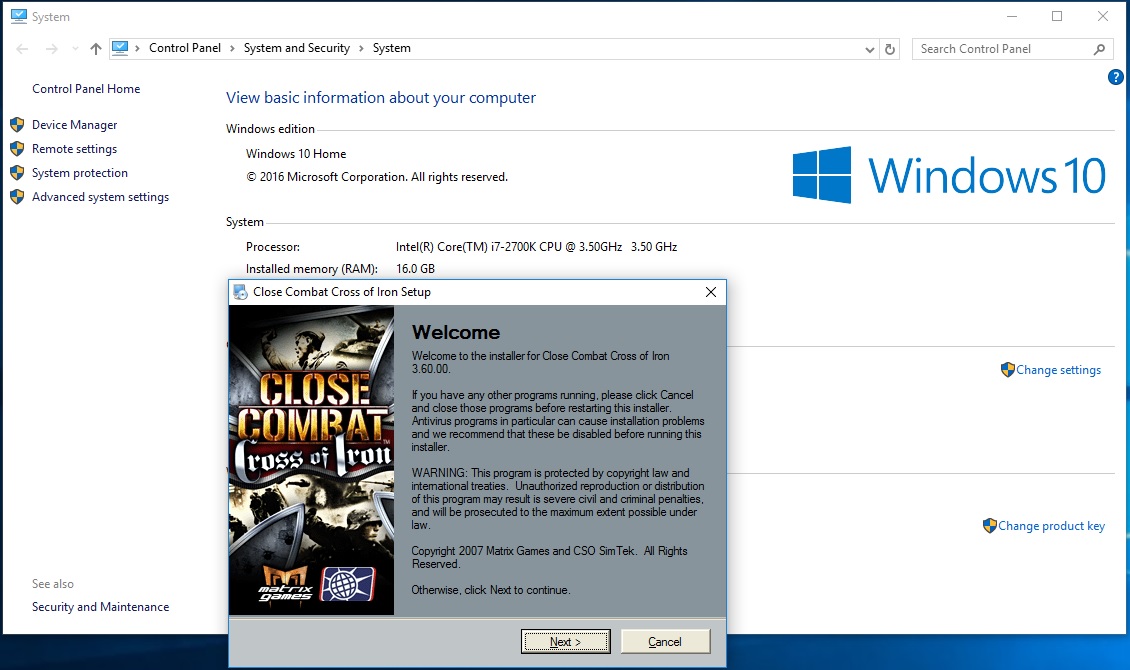Expand chevron after Control Panel breadcrumb
The width and height of the screenshot is (1130, 670).
[232, 48]
